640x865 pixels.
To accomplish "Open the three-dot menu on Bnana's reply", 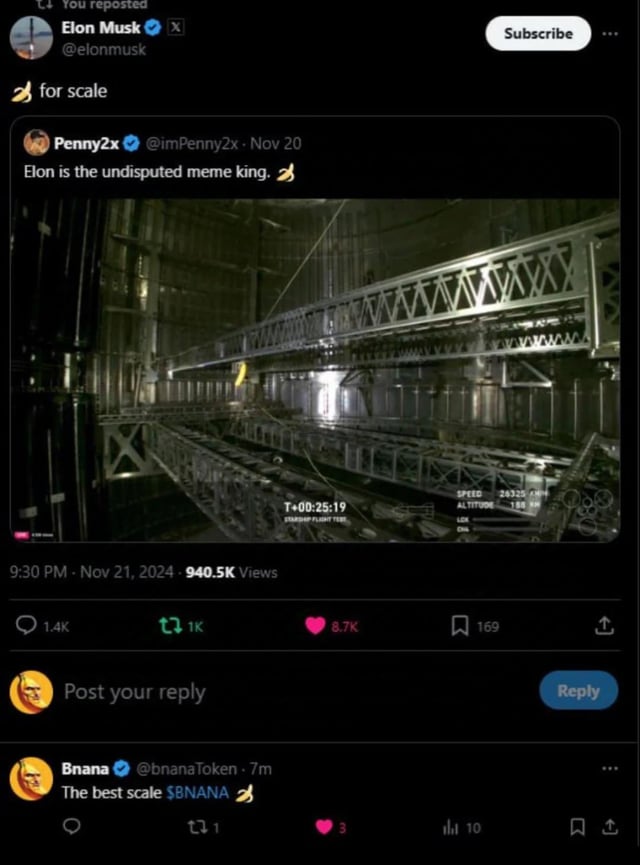I will [x=610, y=768].
